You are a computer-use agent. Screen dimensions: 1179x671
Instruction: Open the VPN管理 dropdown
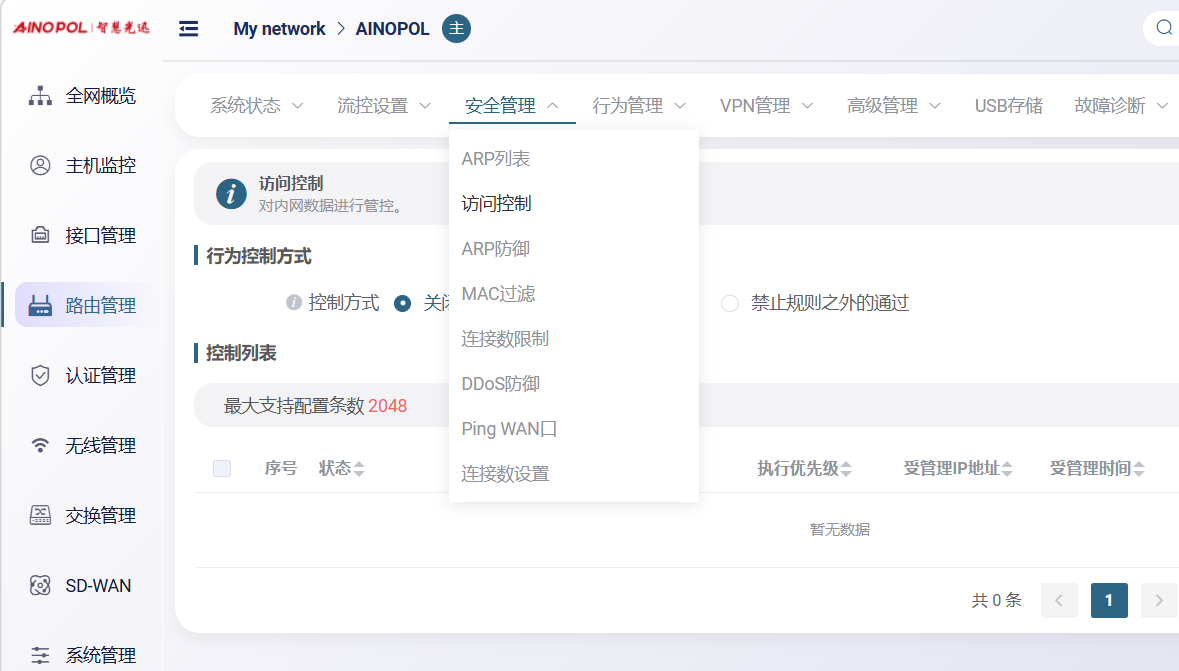coord(766,105)
